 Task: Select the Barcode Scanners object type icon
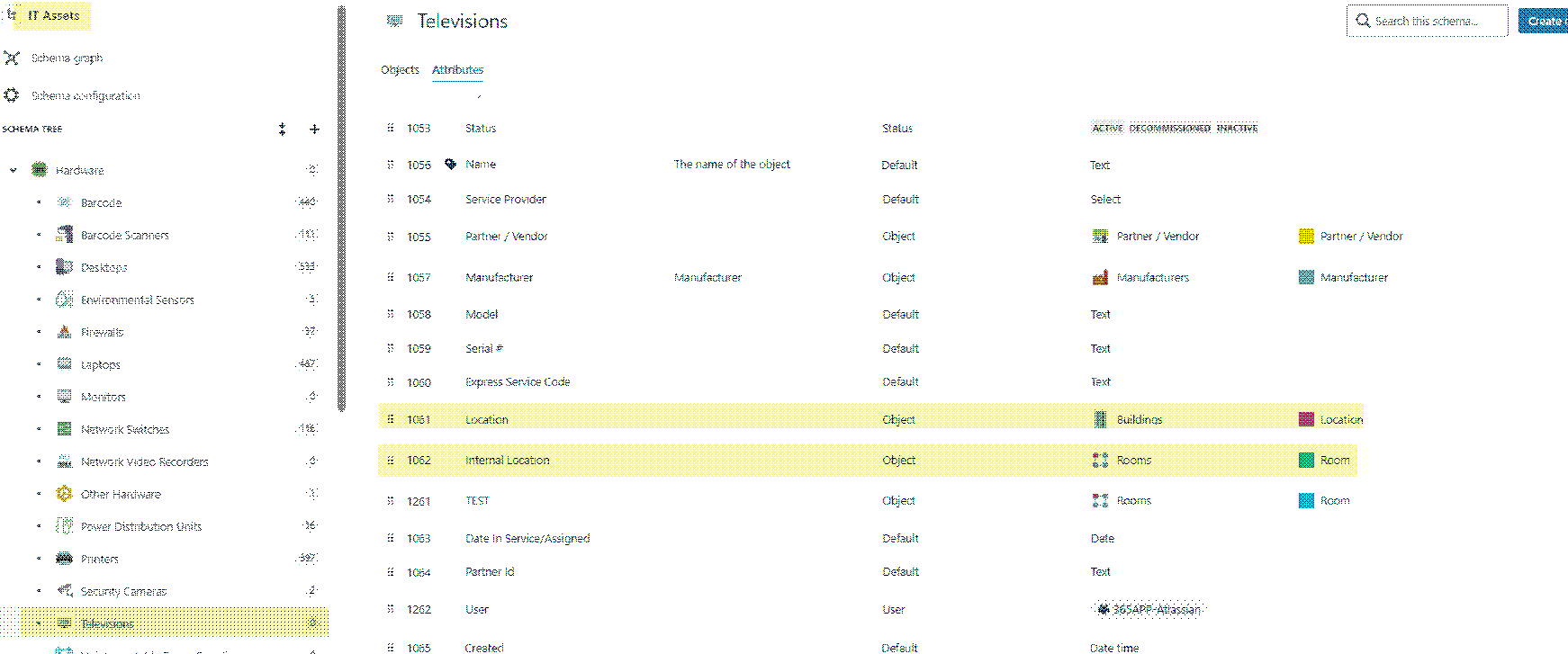tap(65, 235)
